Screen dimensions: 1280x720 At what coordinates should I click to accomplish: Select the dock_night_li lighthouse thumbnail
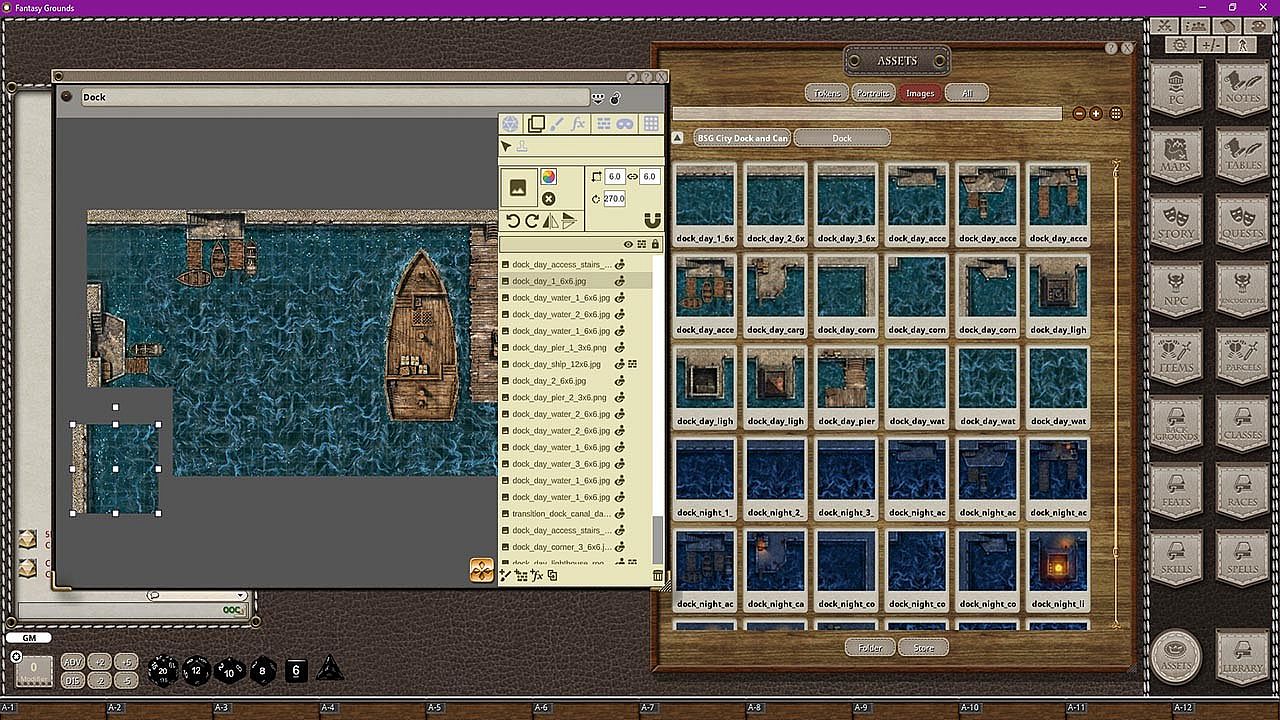click(1058, 569)
